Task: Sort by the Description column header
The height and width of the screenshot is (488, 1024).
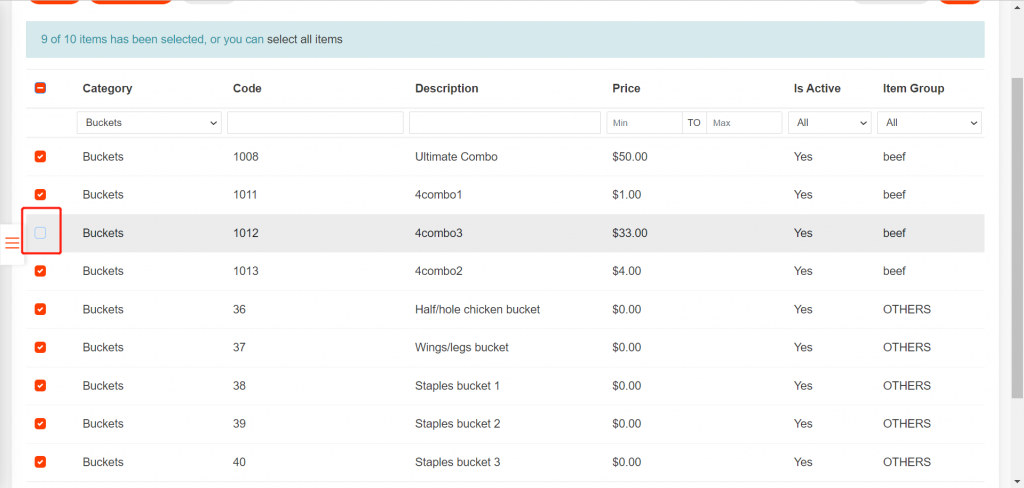Action: pos(446,88)
